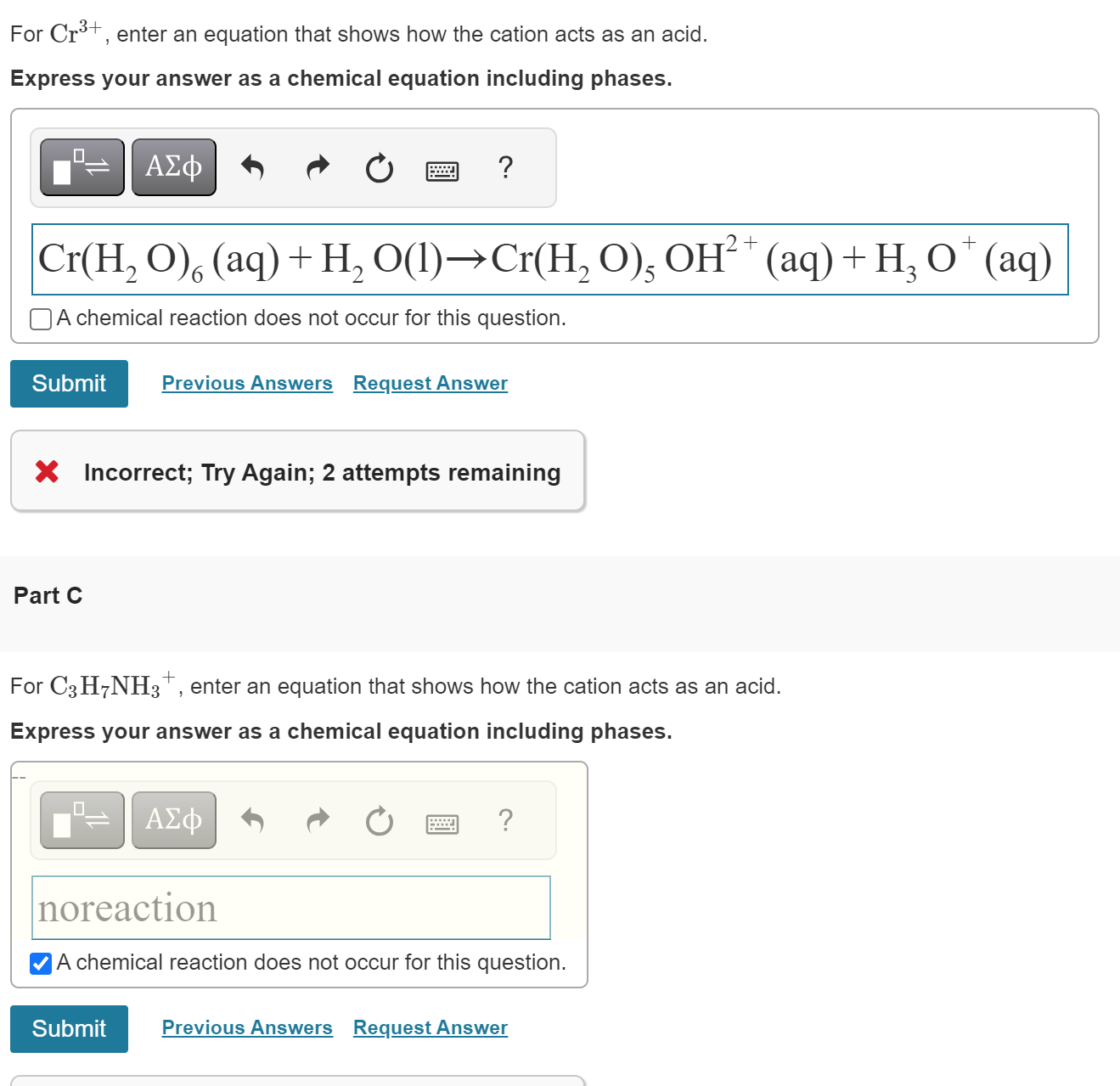This screenshot has height=1086, width=1120.
Task: Open Previous Answers for the Cr3+ question
Action: (x=247, y=383)
